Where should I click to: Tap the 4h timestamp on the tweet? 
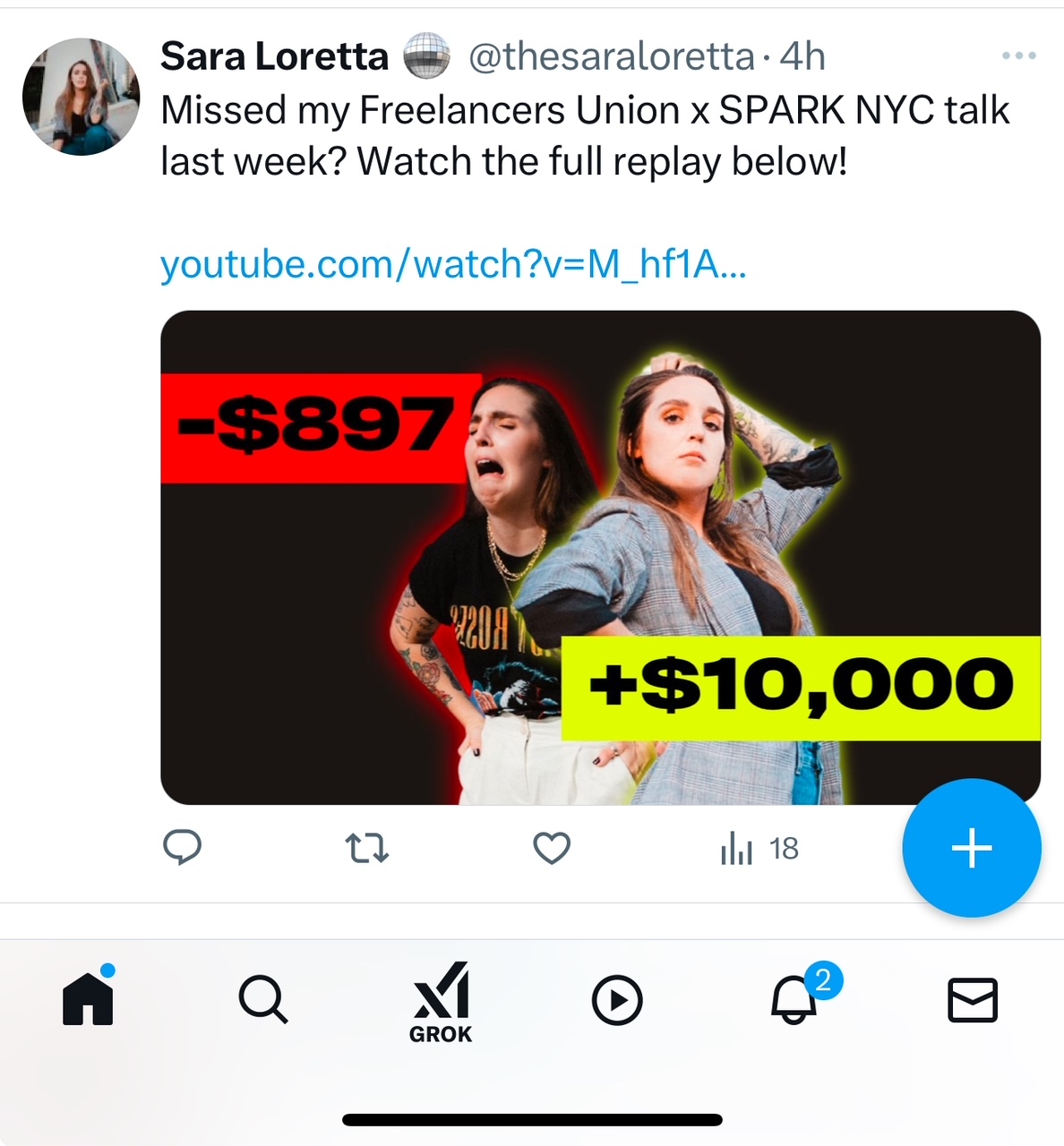click(x=802, y=56)
